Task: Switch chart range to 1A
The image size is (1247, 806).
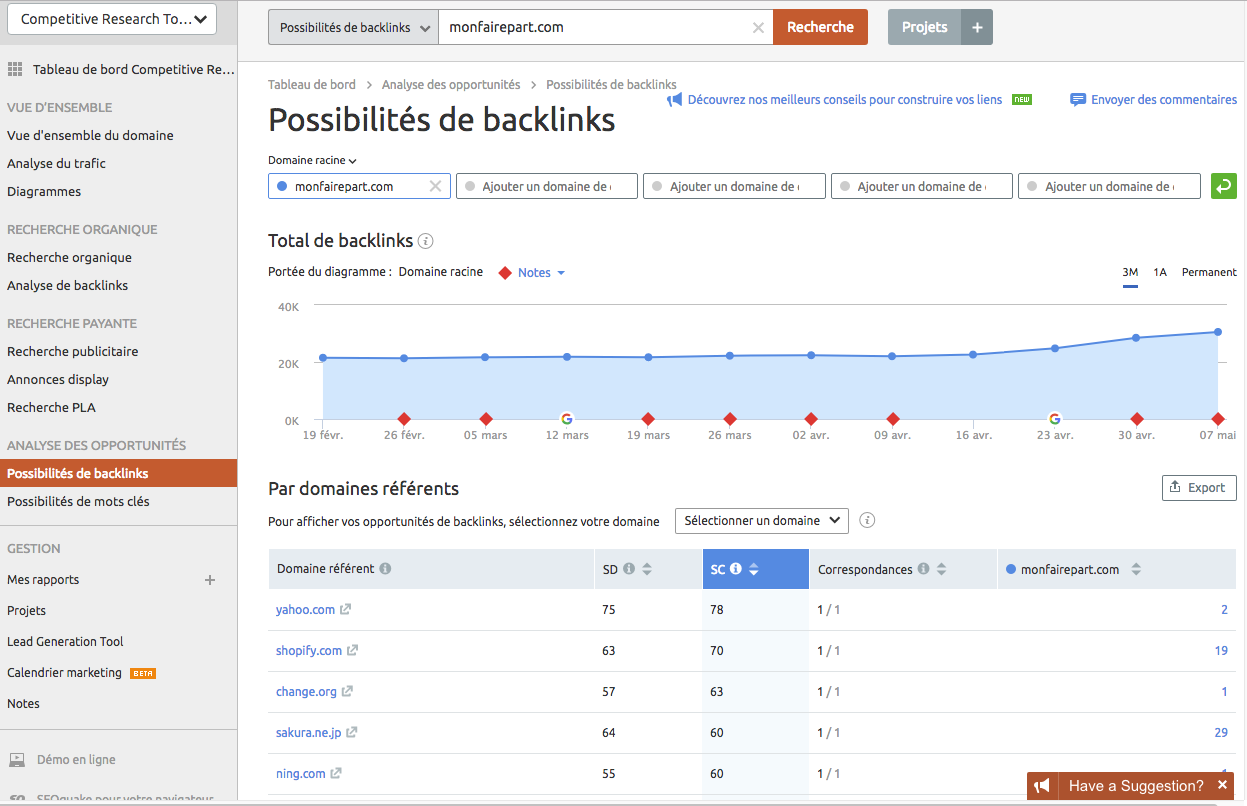Action: coord(1160,272)
